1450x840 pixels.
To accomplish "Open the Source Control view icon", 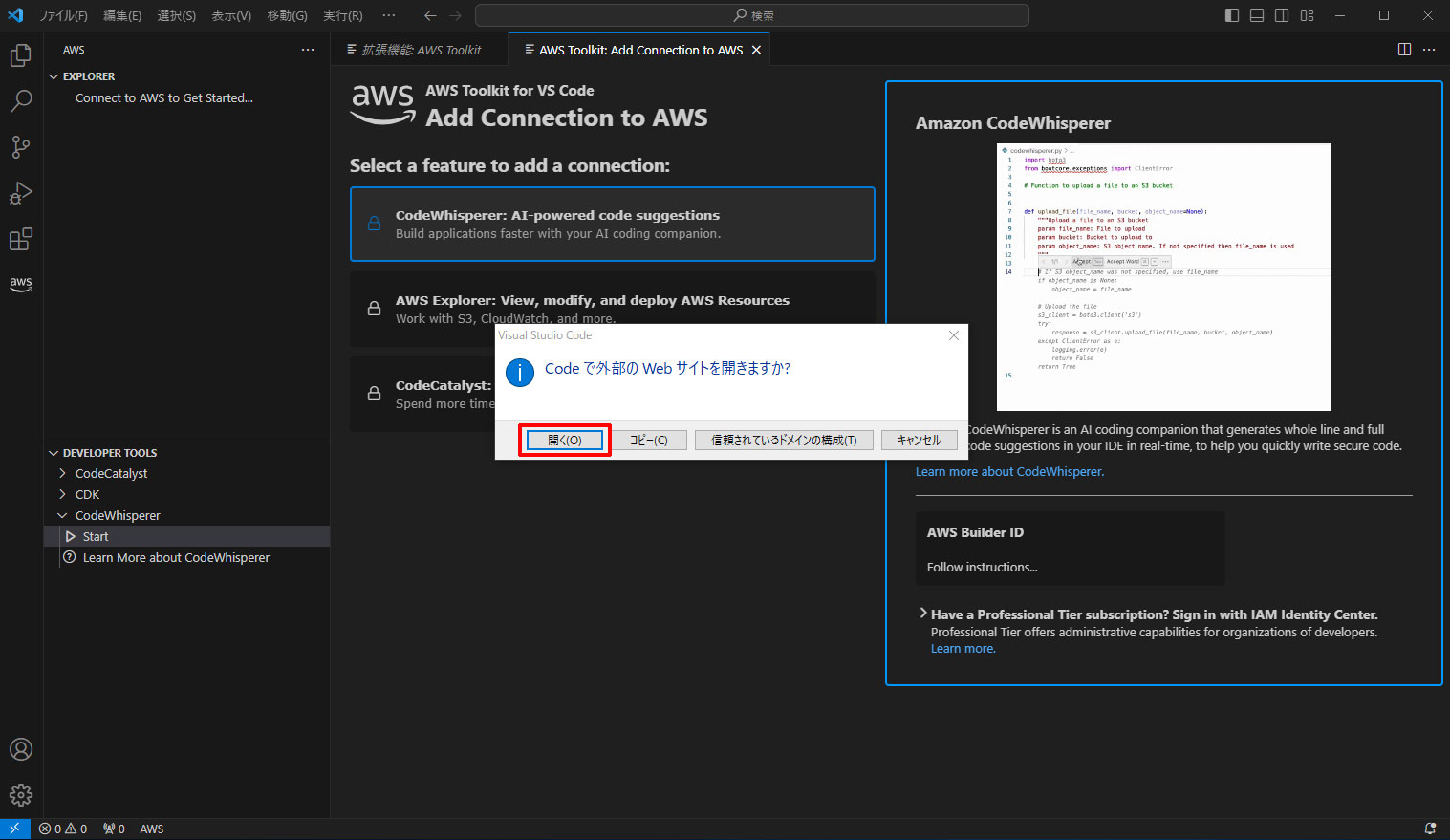I will point(21,146).
